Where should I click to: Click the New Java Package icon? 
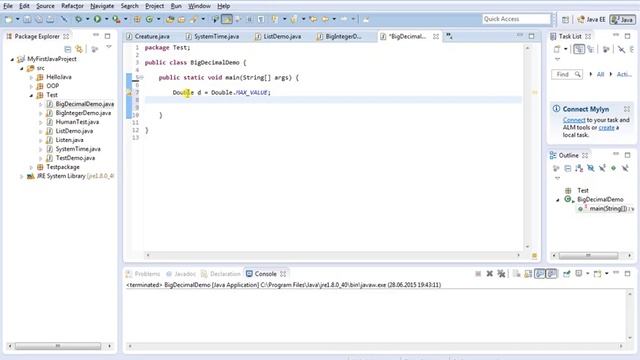pos(138,19)
